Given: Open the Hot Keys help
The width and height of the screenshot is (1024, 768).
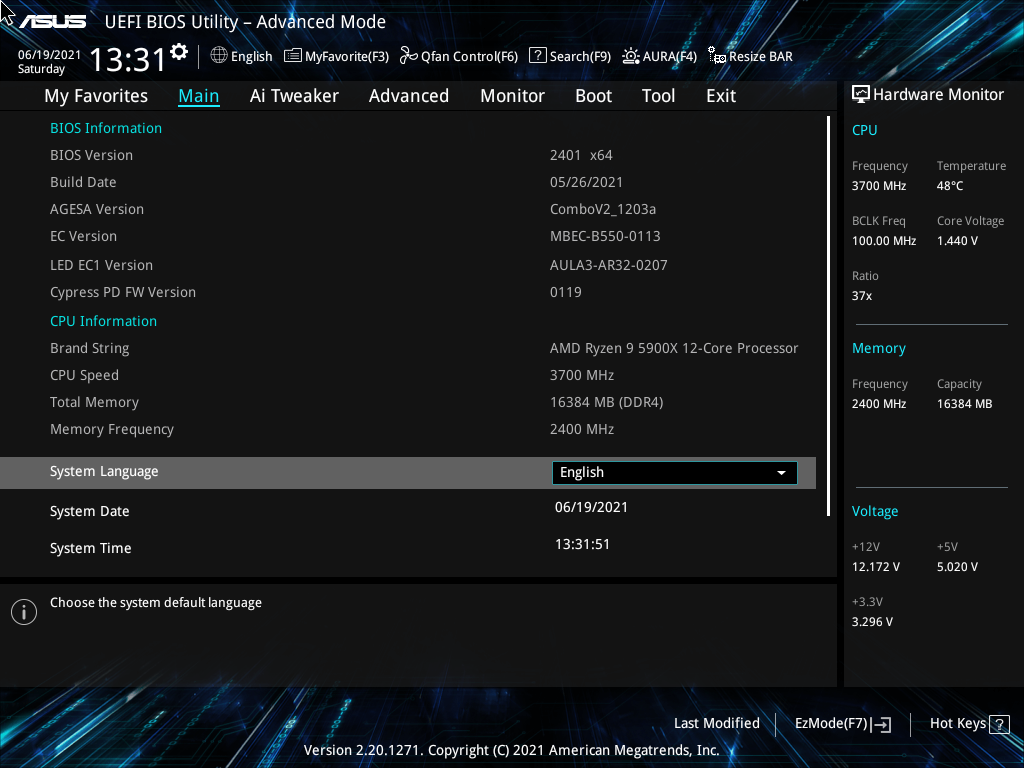Looking at the screenshot, I should 966,723.
